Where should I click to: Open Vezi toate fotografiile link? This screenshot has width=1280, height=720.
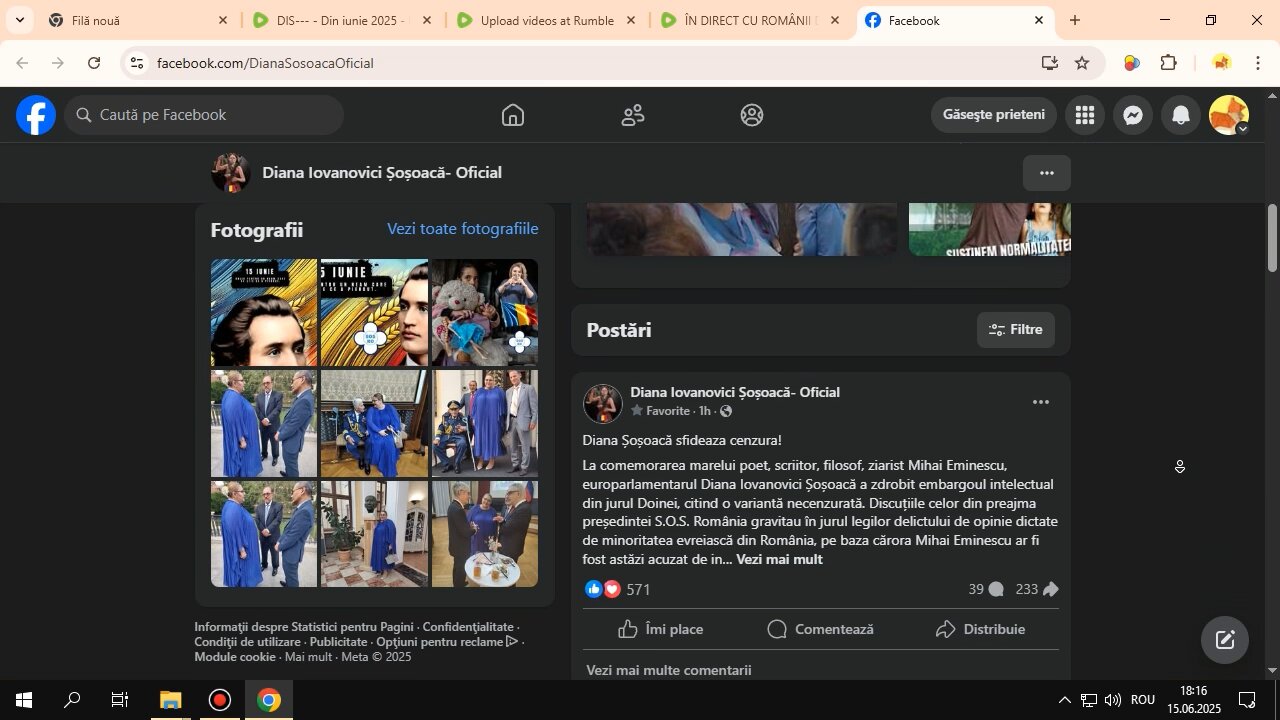pyautogui.click(x=463, y=229)
